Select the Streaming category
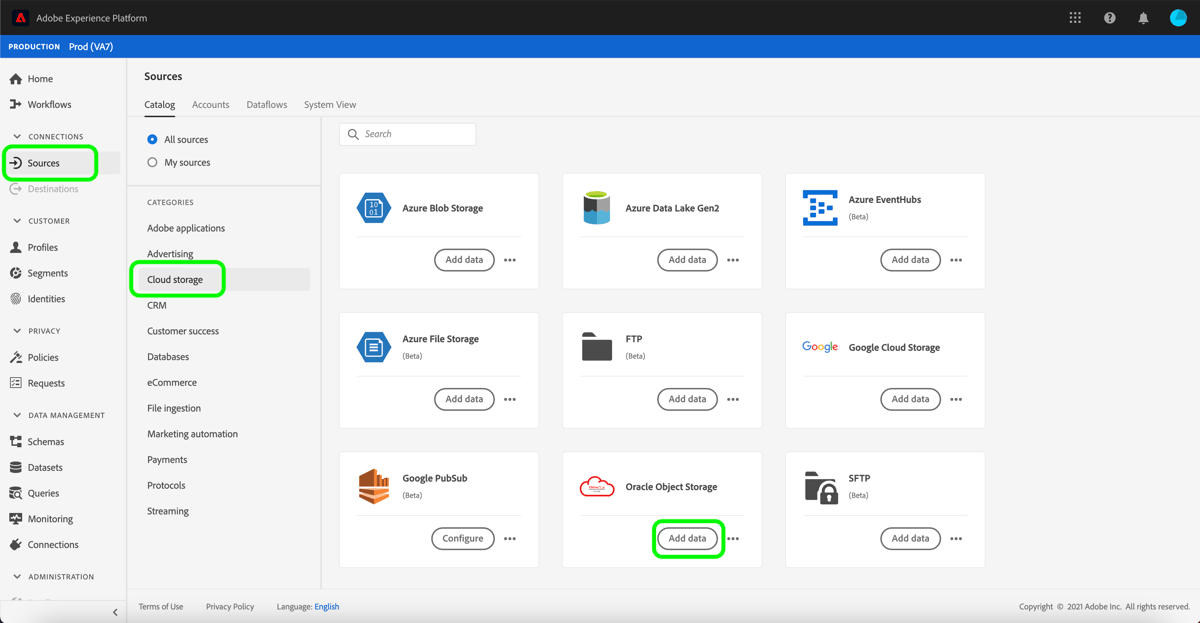This screenshot has height=623, width=1200. click(x=168, y=511)
